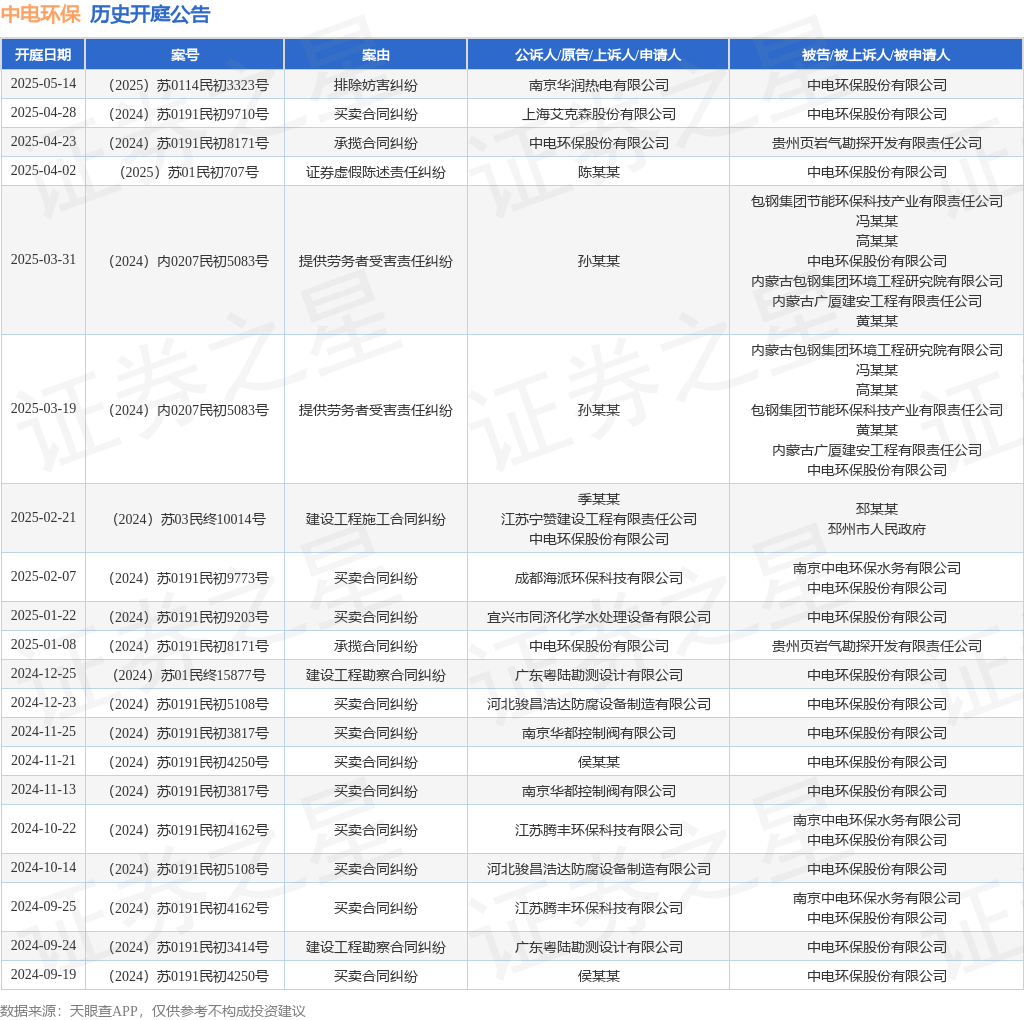Select the date 2025-01-22
This screenshot has width=1024, height=1020.
pos(43,616)
